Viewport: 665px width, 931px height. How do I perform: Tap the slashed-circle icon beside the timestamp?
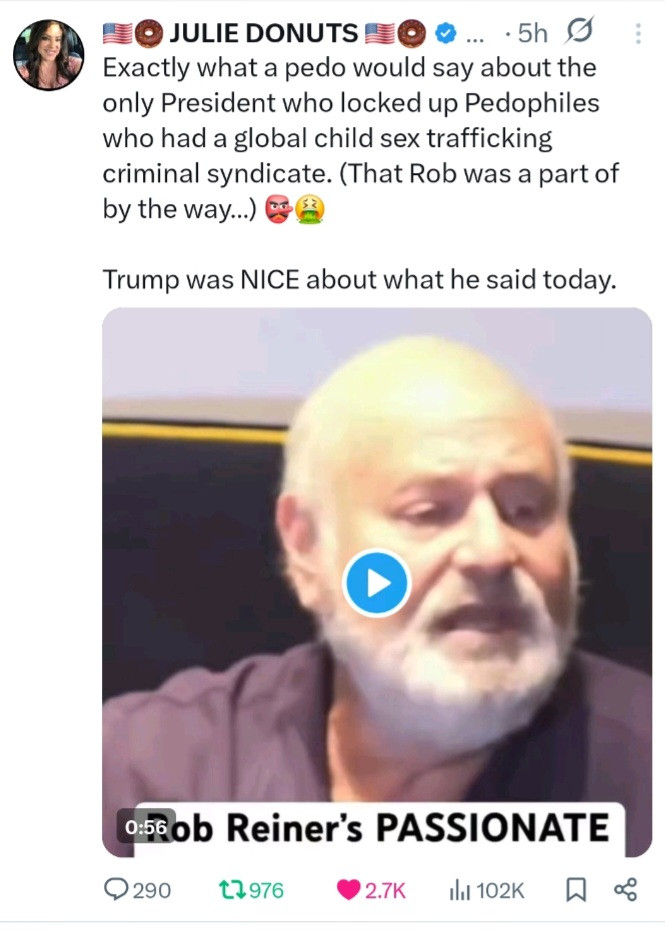579,33
